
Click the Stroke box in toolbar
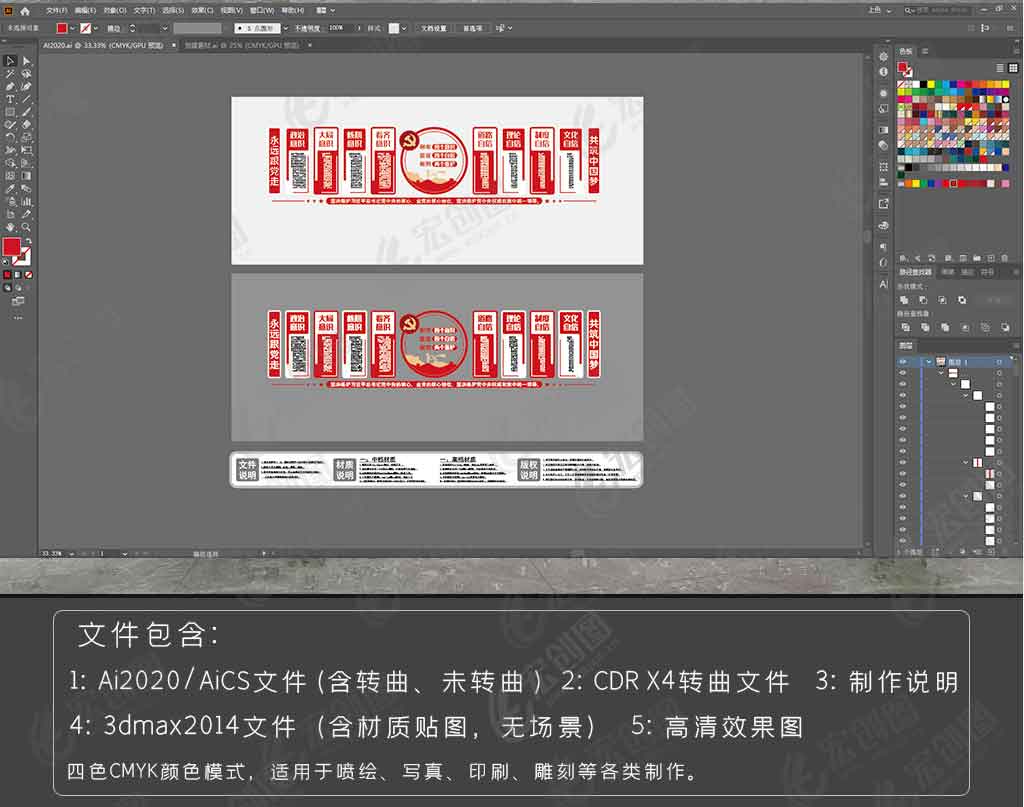23,255
